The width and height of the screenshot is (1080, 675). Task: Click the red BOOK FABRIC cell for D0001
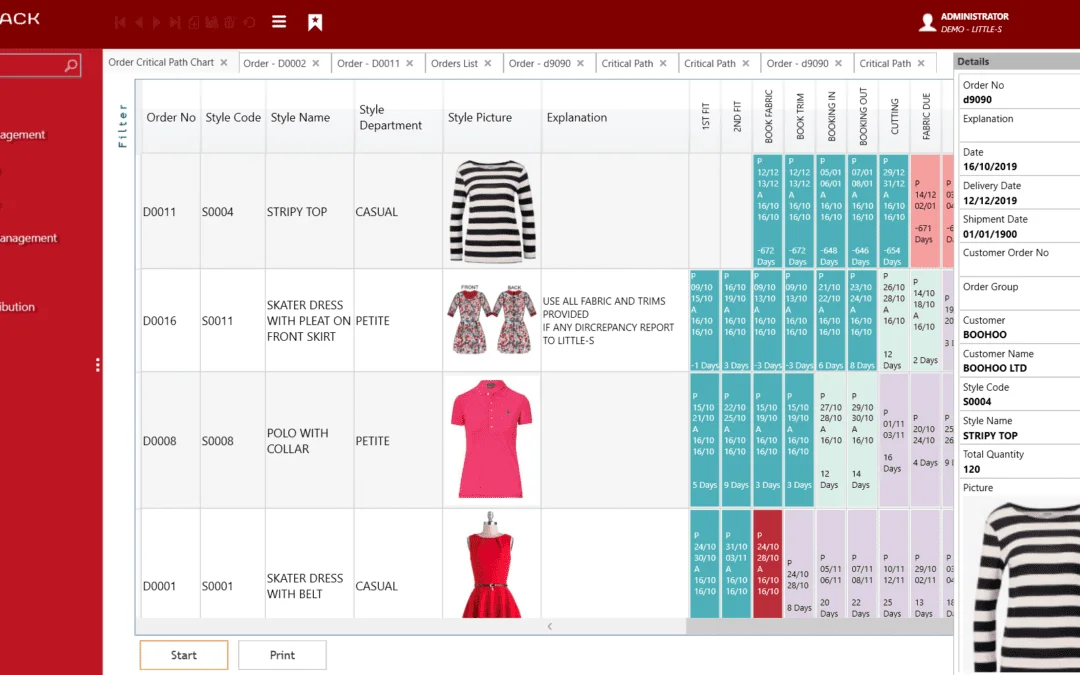pos(768,563)
